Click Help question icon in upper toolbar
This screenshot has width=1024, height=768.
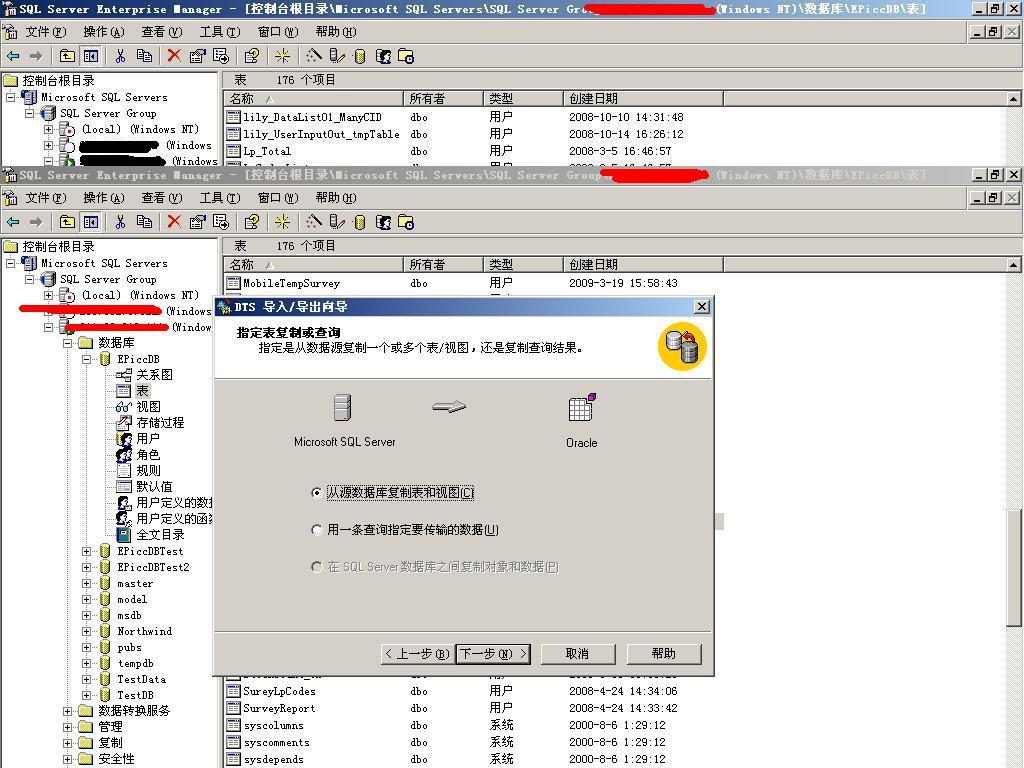[251, 56]
